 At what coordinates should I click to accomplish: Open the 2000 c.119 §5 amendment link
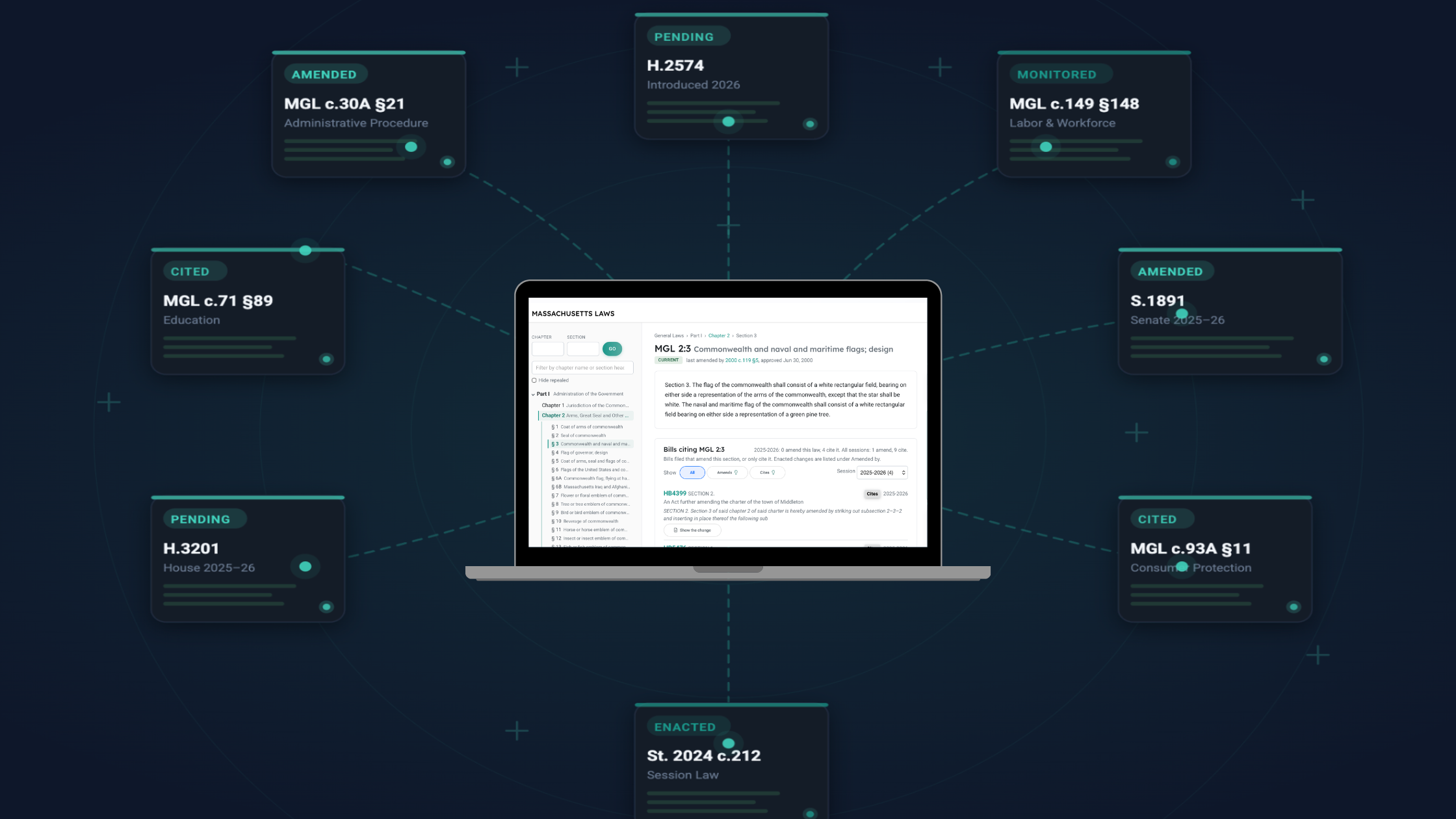coord(742,360)
